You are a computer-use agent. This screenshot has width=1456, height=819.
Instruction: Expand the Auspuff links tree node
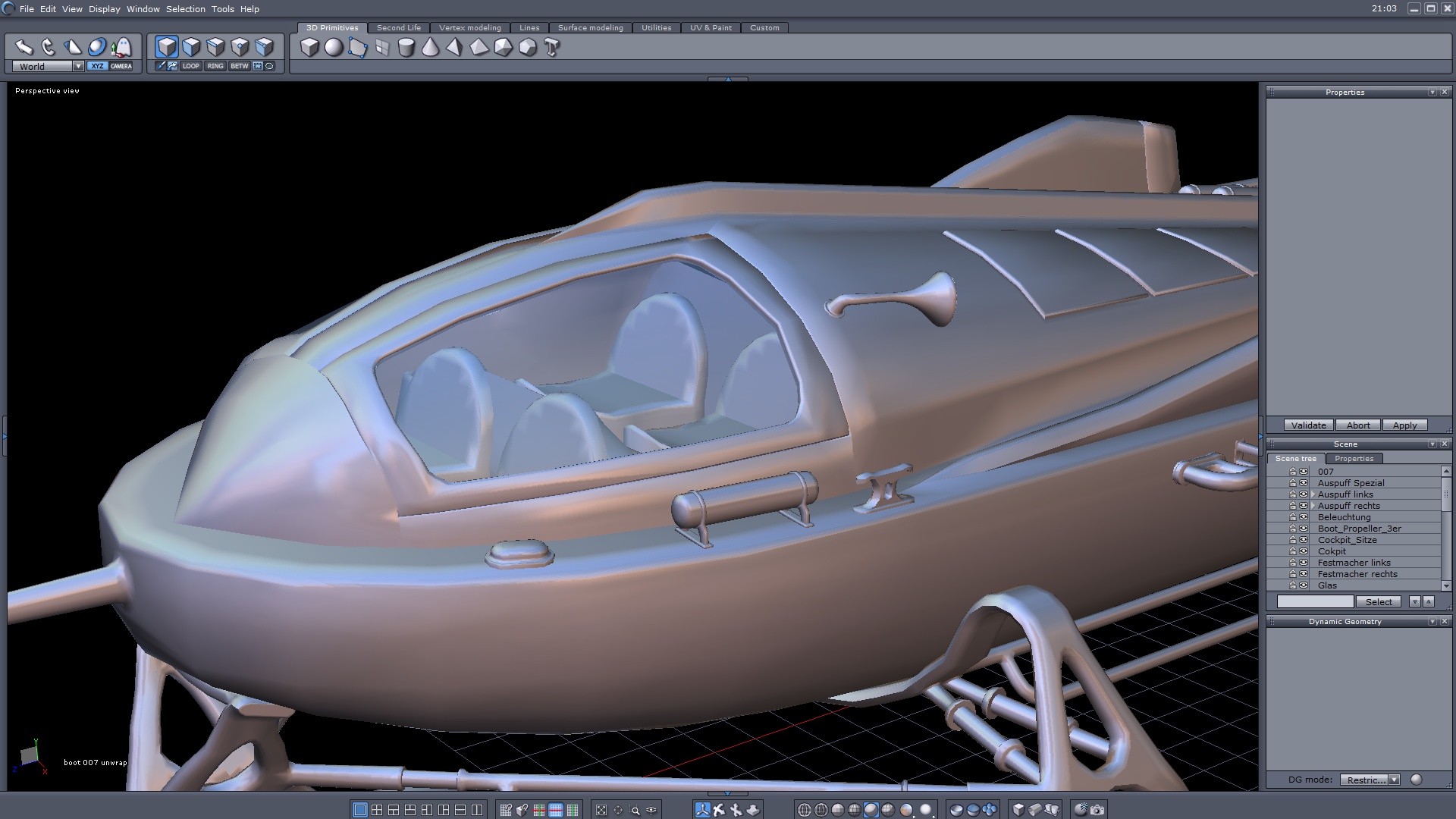(1313, 494)
